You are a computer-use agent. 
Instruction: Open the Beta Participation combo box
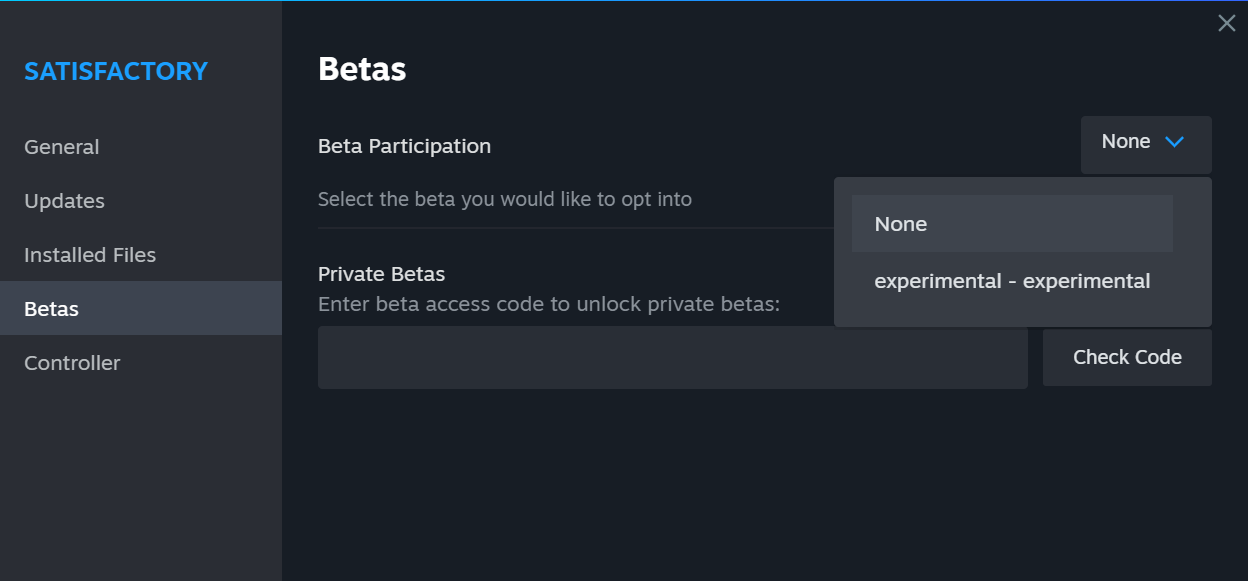coord(1145,144)
